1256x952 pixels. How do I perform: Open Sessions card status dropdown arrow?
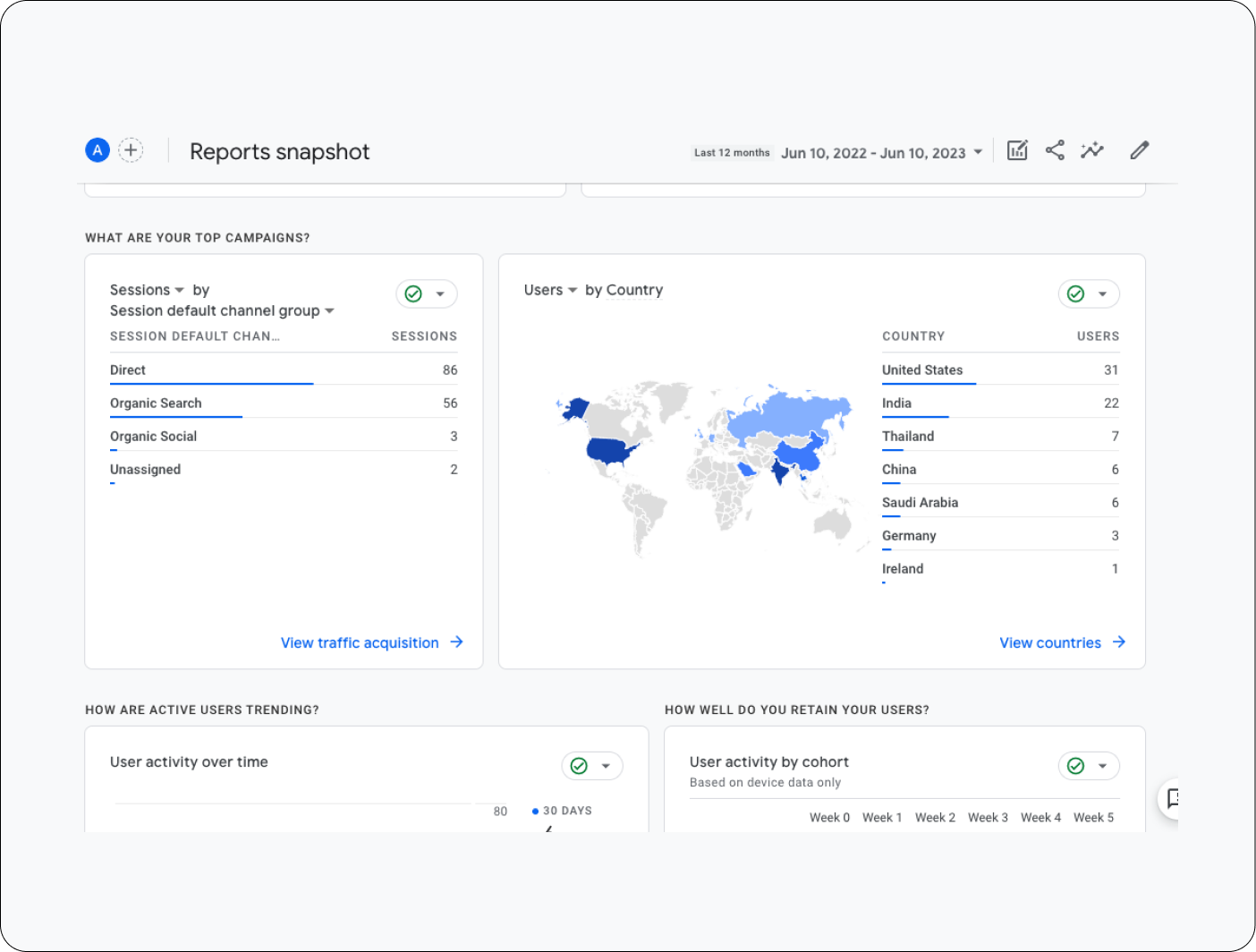440,293
